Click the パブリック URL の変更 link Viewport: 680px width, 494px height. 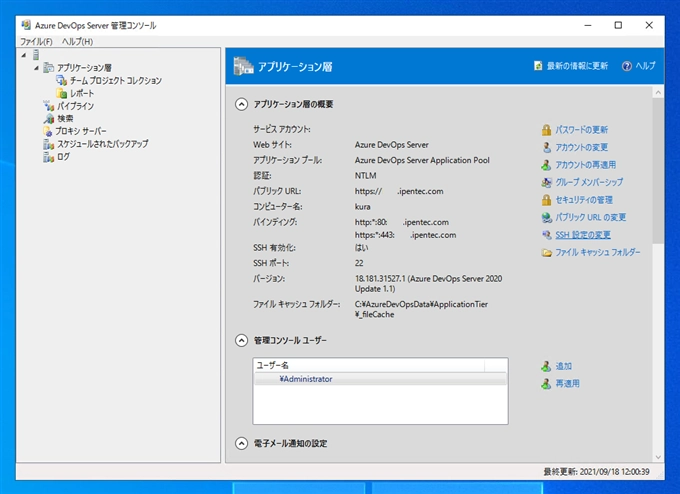click(x=591, y=217)
